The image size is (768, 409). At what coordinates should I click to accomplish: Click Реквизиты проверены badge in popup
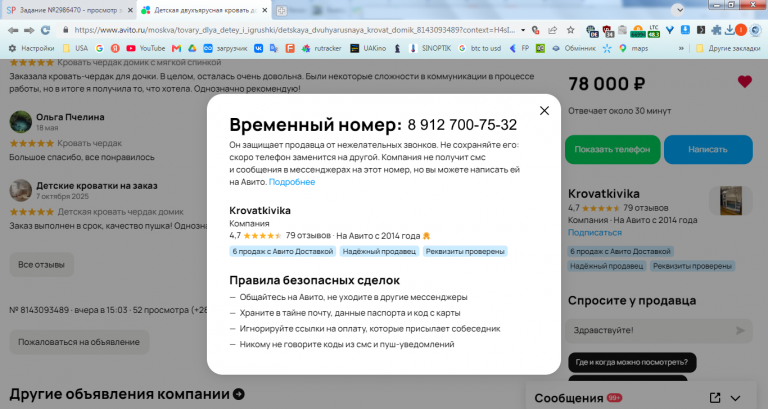pos(465,251)
